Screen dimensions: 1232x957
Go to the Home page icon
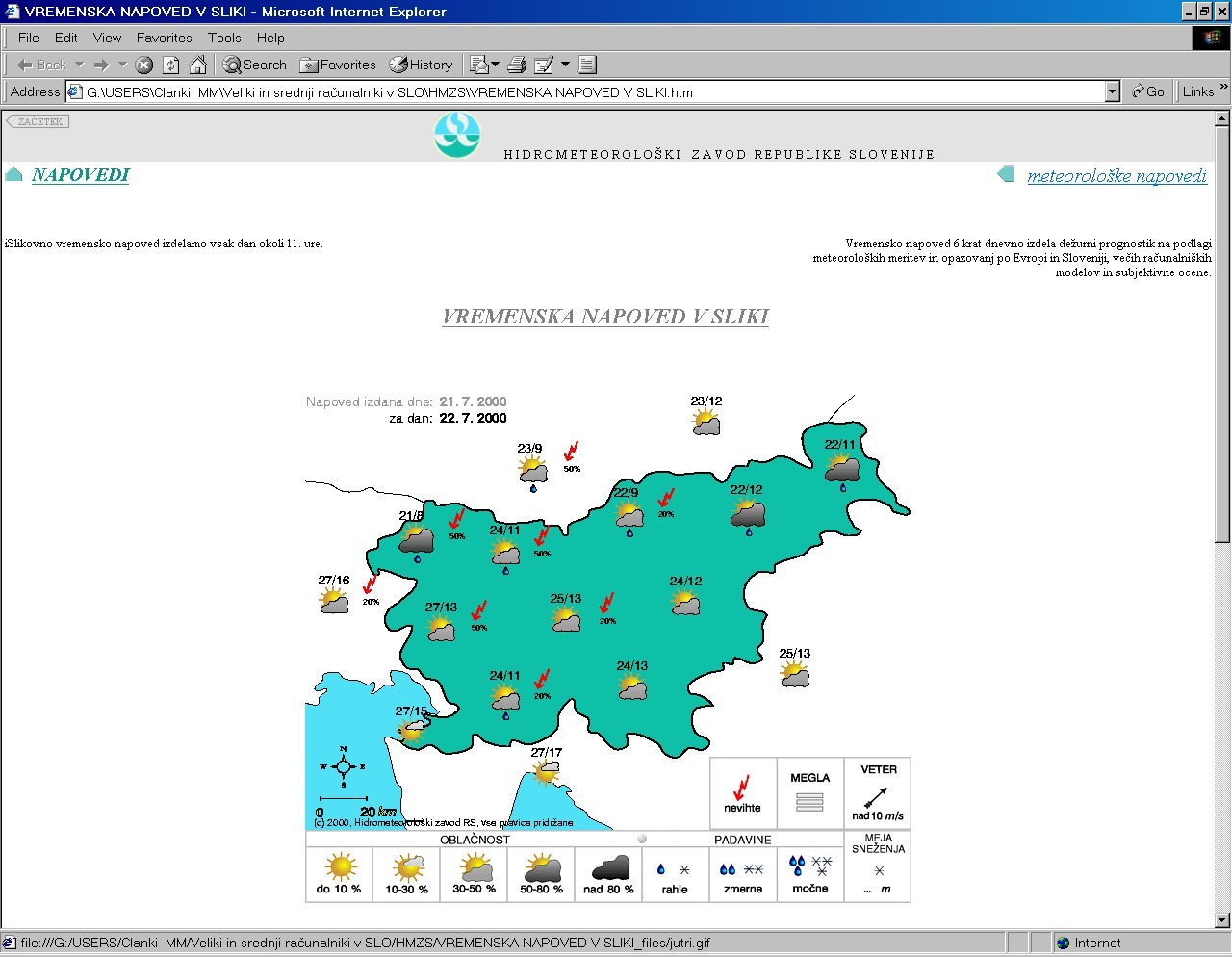pos(198,65)
